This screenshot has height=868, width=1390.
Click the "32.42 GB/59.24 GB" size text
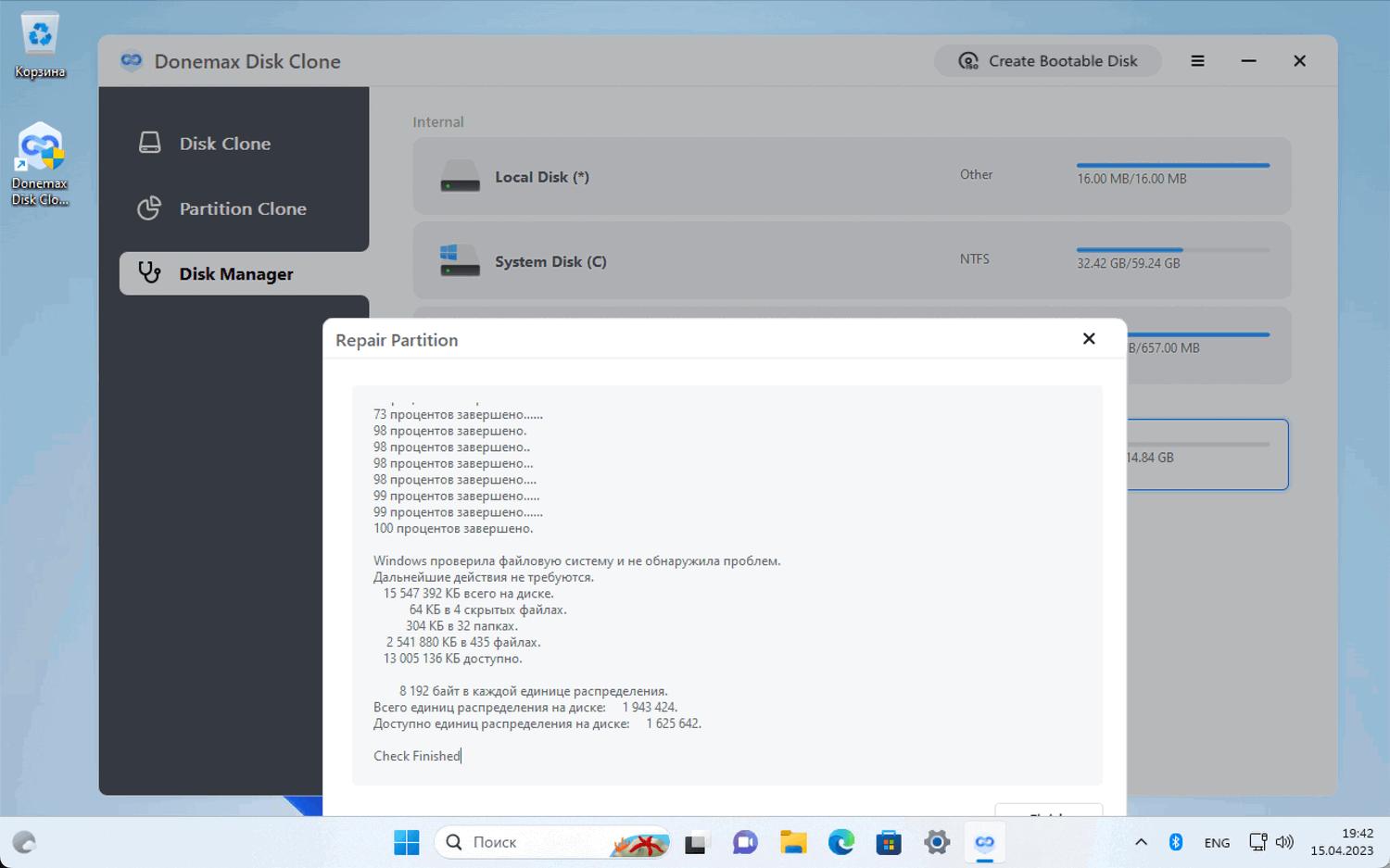(1129, 263)
